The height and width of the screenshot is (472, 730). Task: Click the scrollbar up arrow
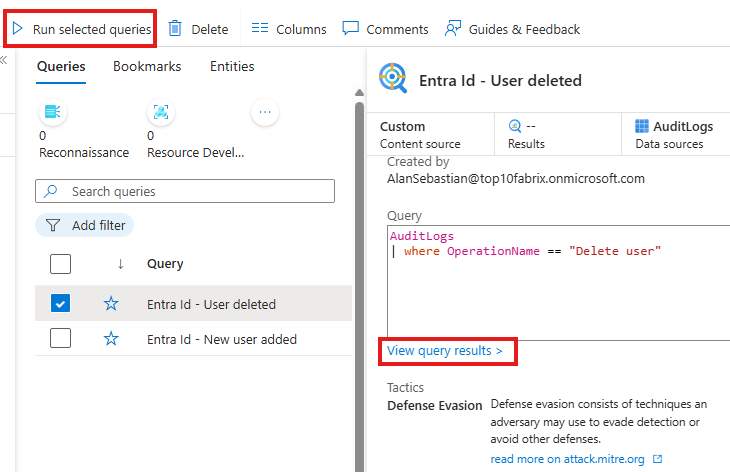click(x=359, y=93)
